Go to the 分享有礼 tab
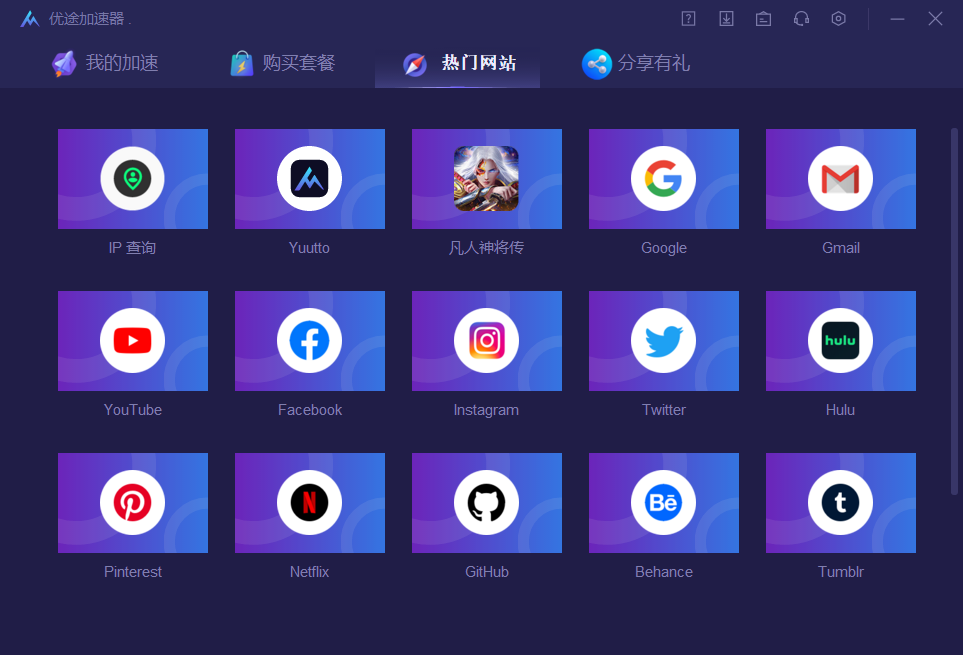This screenshot has height=655, width=963. [637, 64]
